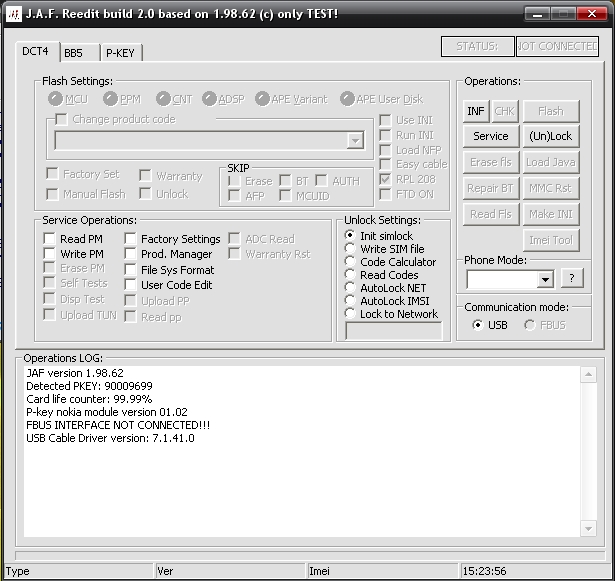Toggle FTD ON checkbox
The image size is (615, 581).
point(386,194)
